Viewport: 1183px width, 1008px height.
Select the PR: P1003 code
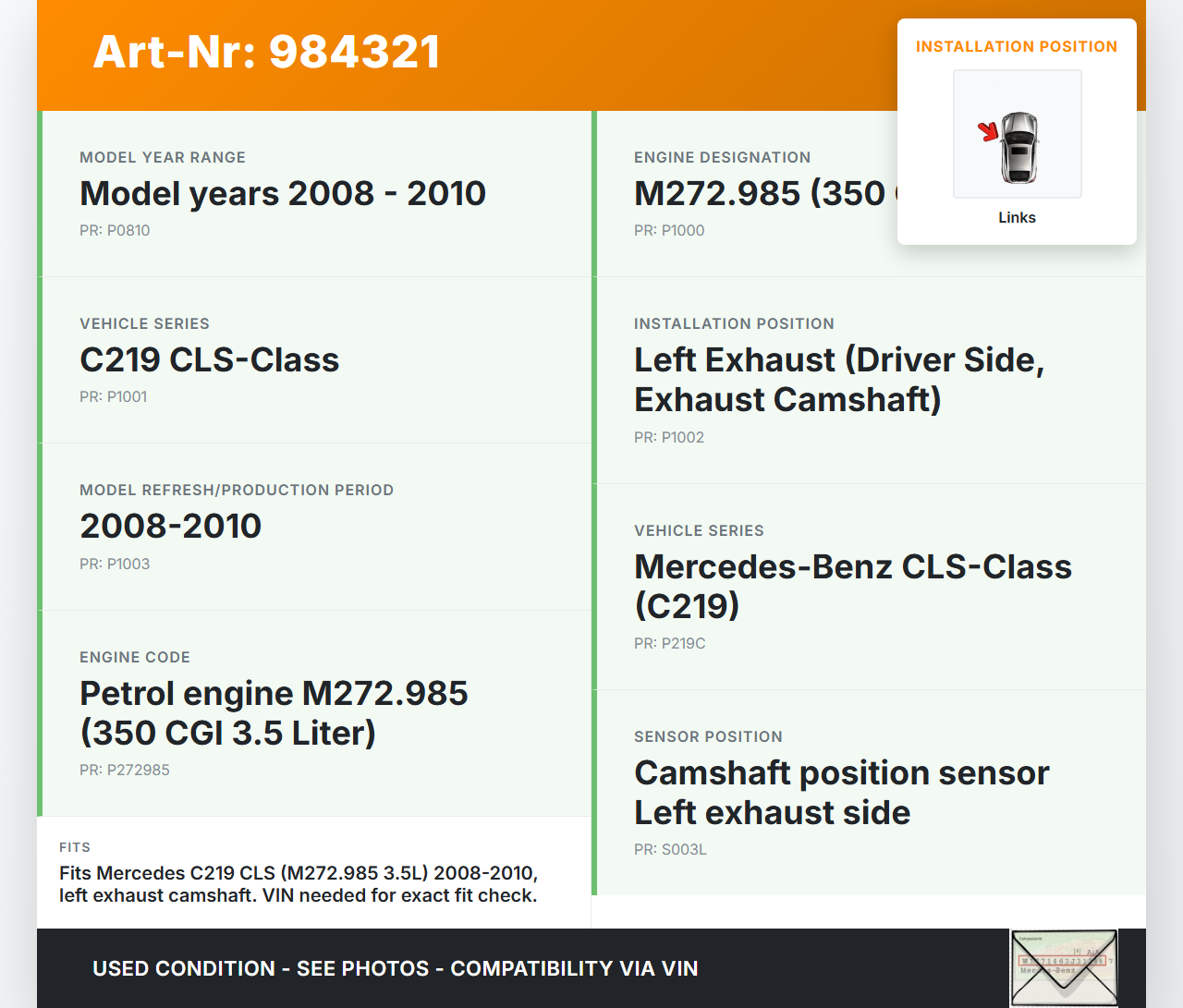tap(115, 564)
